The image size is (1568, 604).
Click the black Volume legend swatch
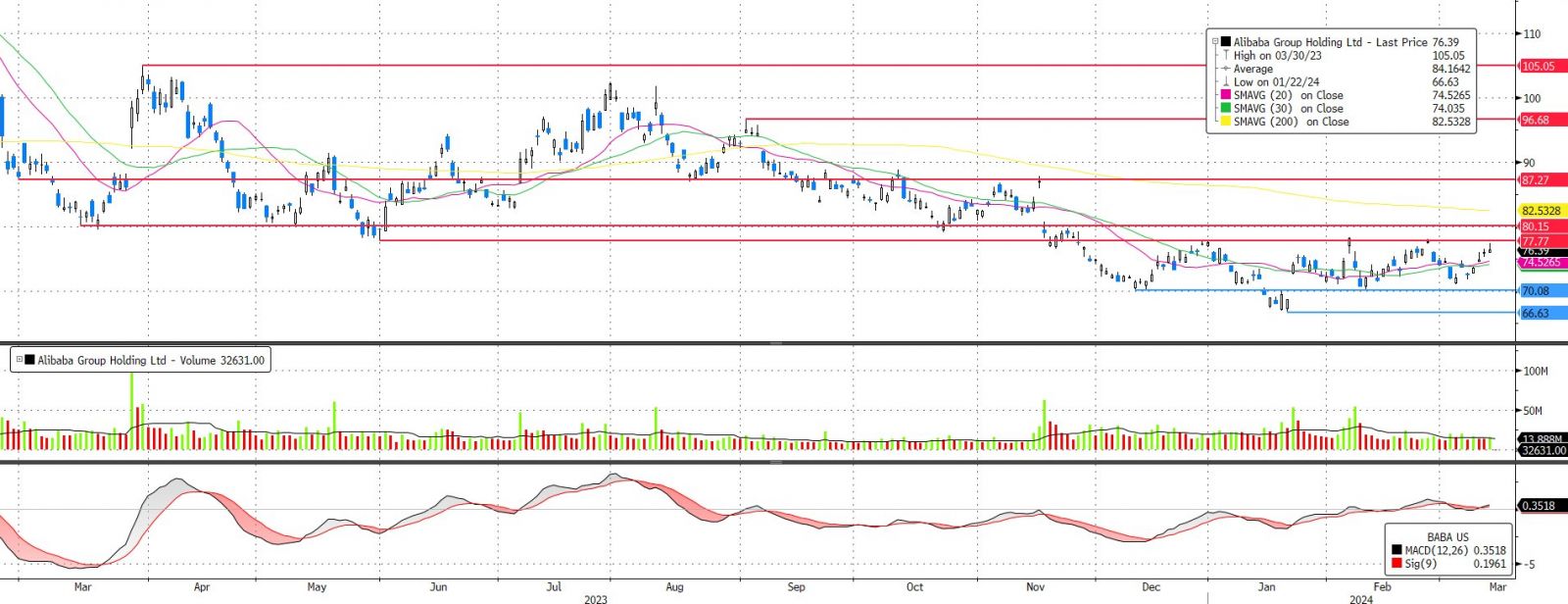pos(29,360)
